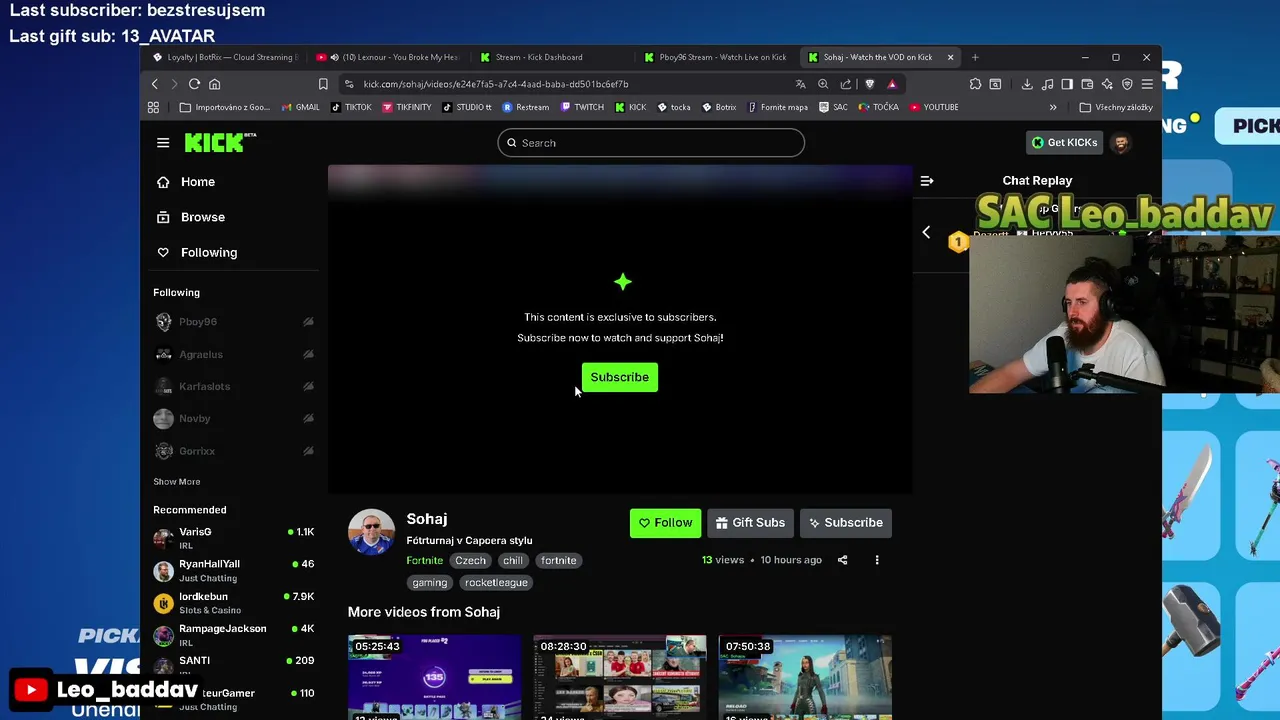Click the chill tag
The height and width of the screenshot is (720, 1280).
[513, 561]
